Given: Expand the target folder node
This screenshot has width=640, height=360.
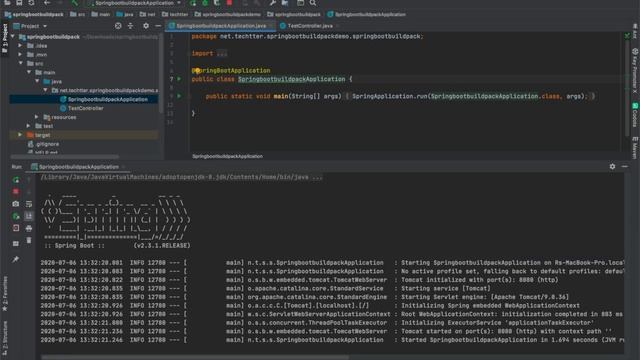Looking at the screenshot, I should tap(20, 135).
